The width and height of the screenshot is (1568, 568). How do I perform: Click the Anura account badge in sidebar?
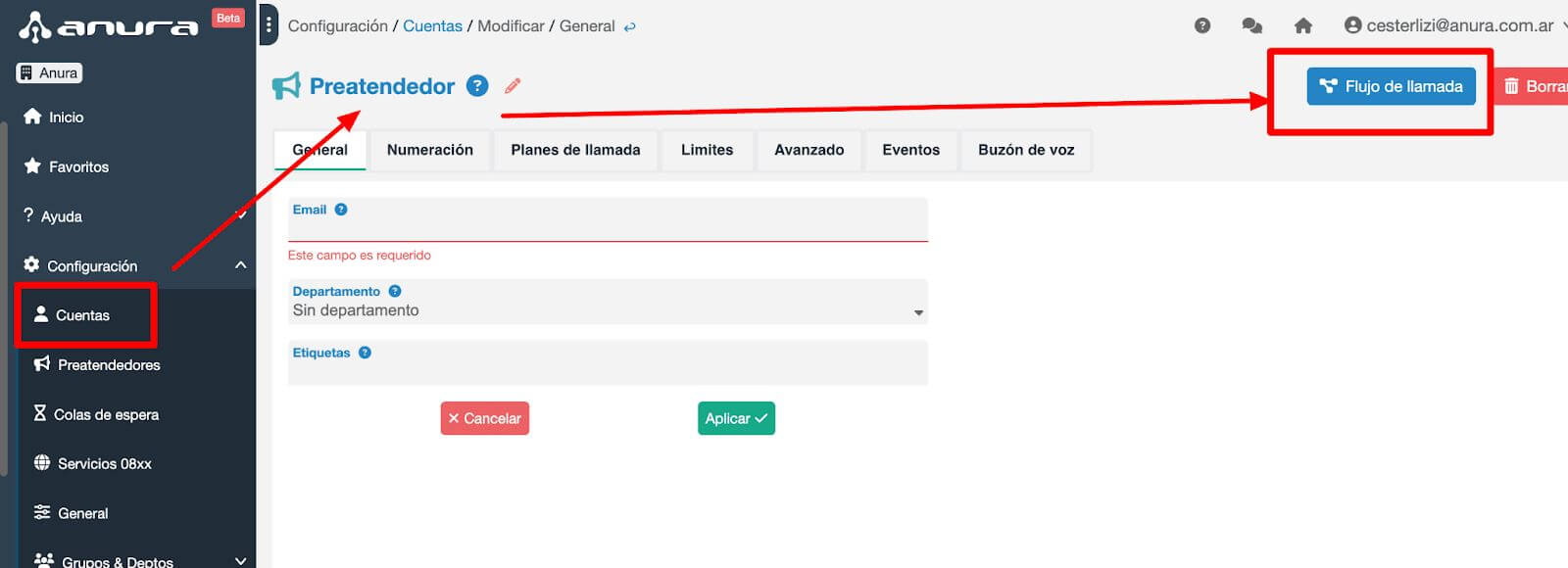tap(49, 72)
